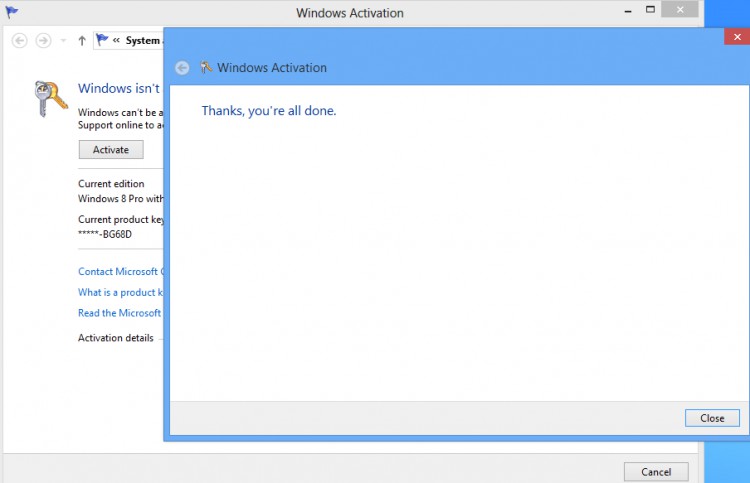Click the keys icon beside dialog title
The width and height of the screenshot is (750, 483).
pos(206,67)
